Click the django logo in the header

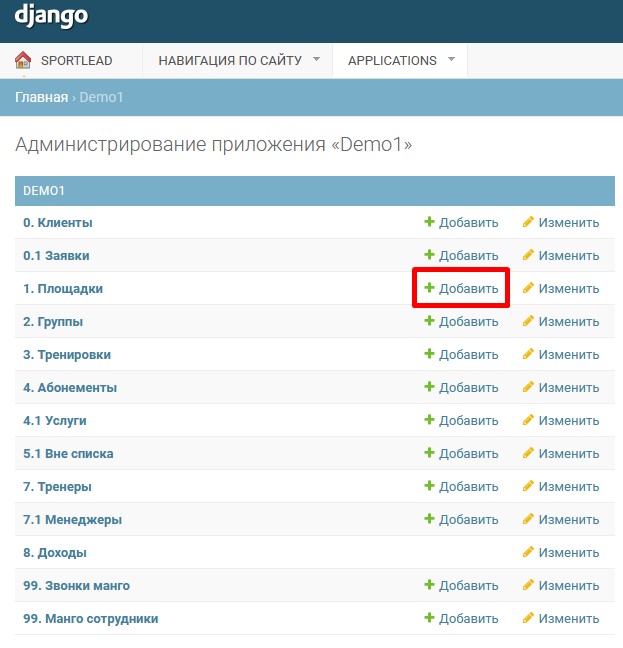[x=51, y=17]
